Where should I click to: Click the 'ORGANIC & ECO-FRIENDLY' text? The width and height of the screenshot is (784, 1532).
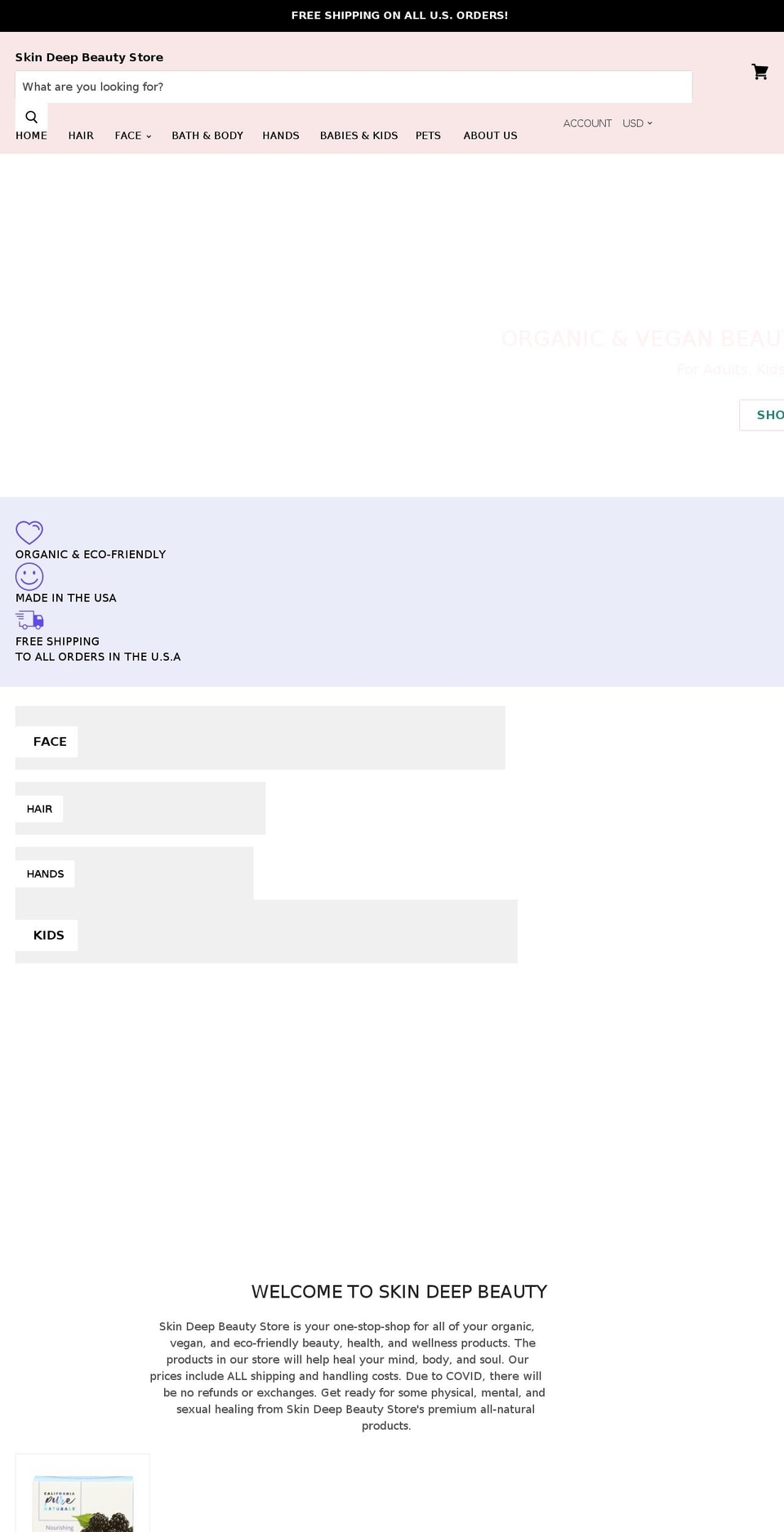point(91,554)
